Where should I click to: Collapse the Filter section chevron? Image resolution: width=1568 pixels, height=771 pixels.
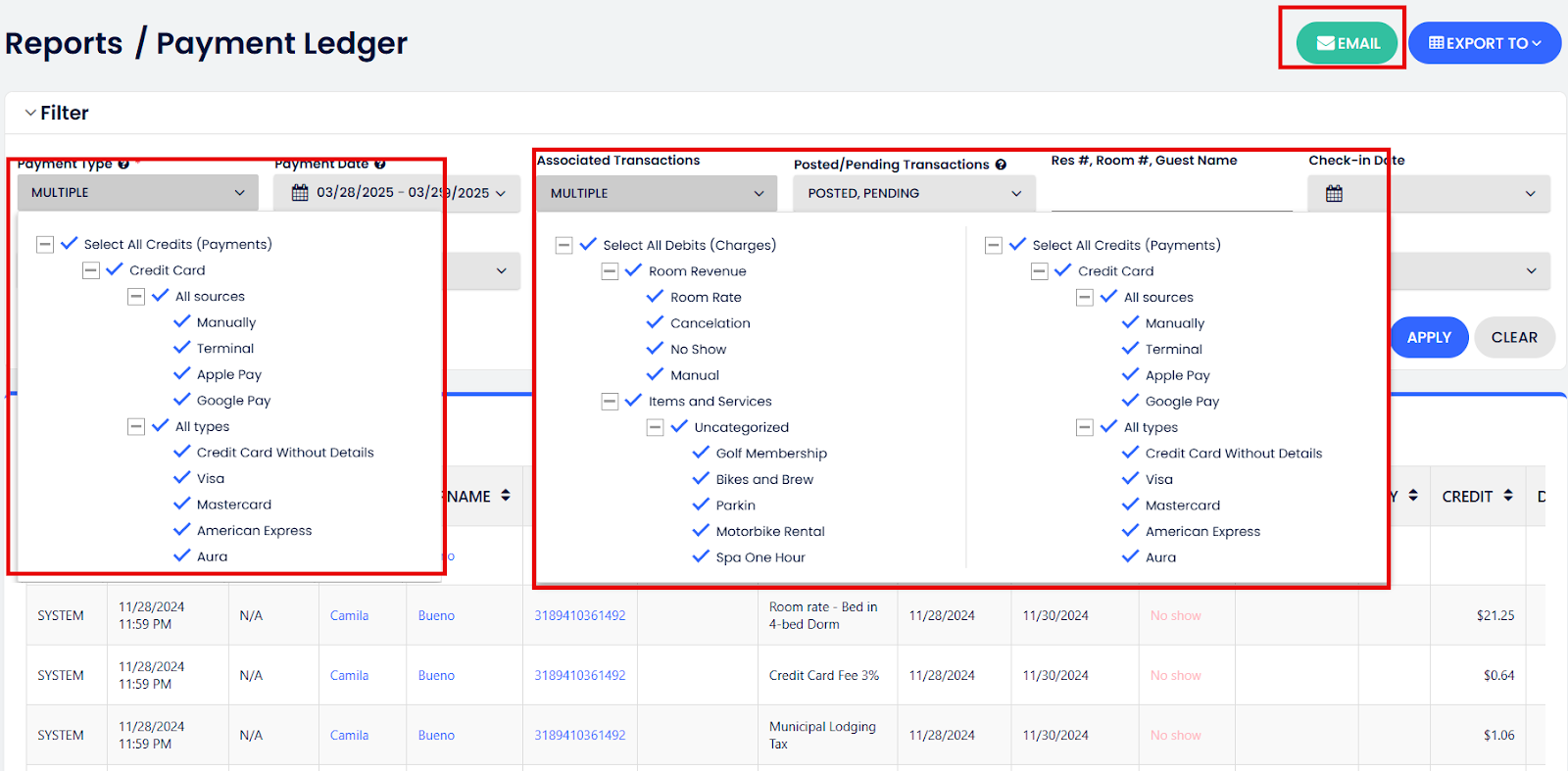pyautogui.click(x=30, y=114)
